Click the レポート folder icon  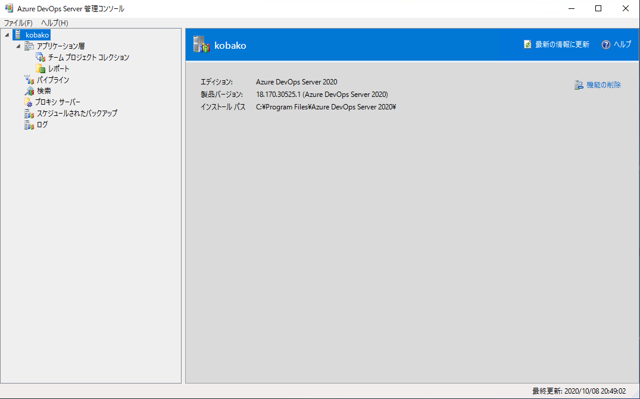click(40, 69)
